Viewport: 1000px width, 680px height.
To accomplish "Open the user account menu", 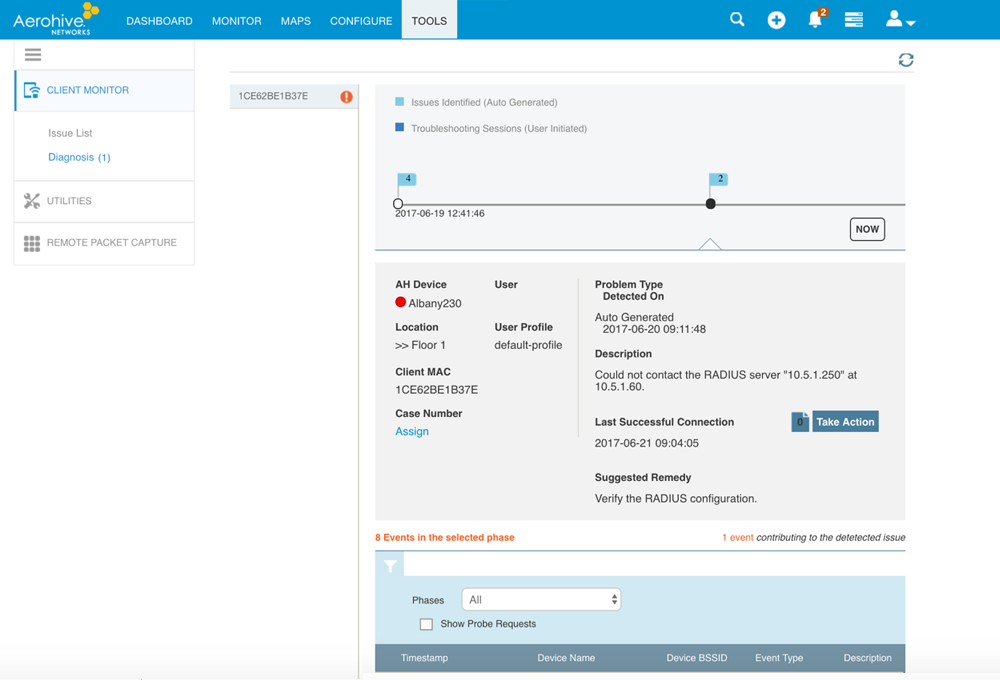I will (900, 20).
